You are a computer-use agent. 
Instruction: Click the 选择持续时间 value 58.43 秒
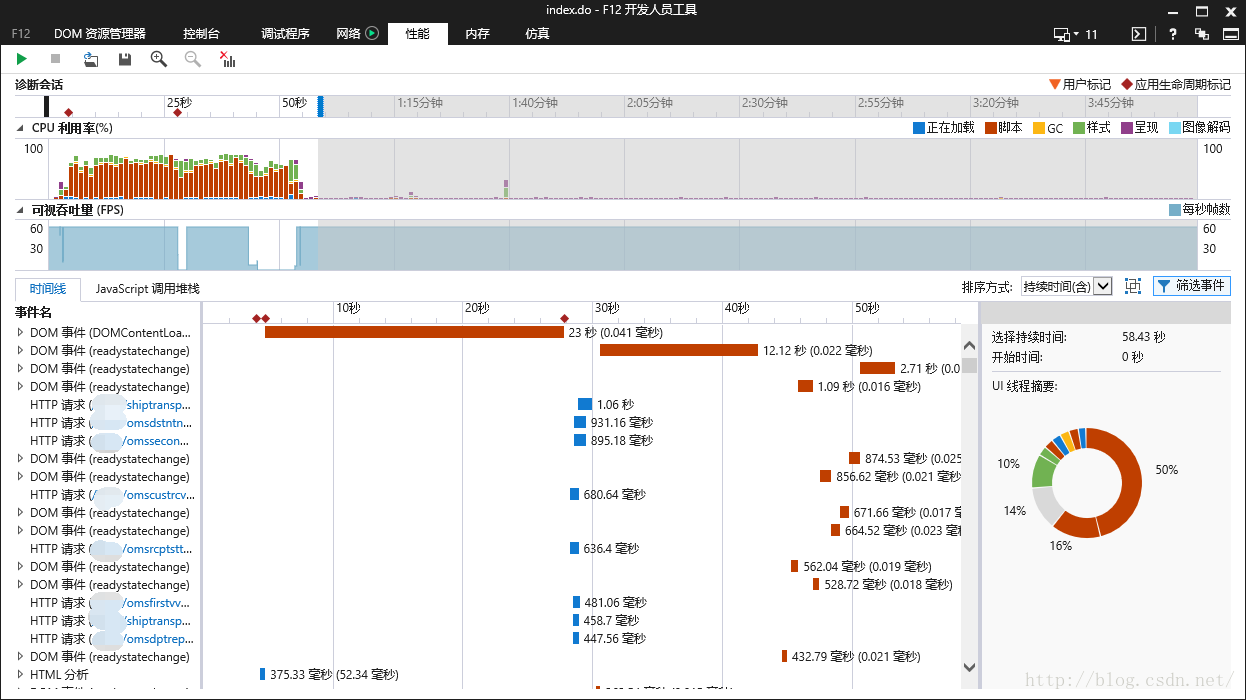1144,338
